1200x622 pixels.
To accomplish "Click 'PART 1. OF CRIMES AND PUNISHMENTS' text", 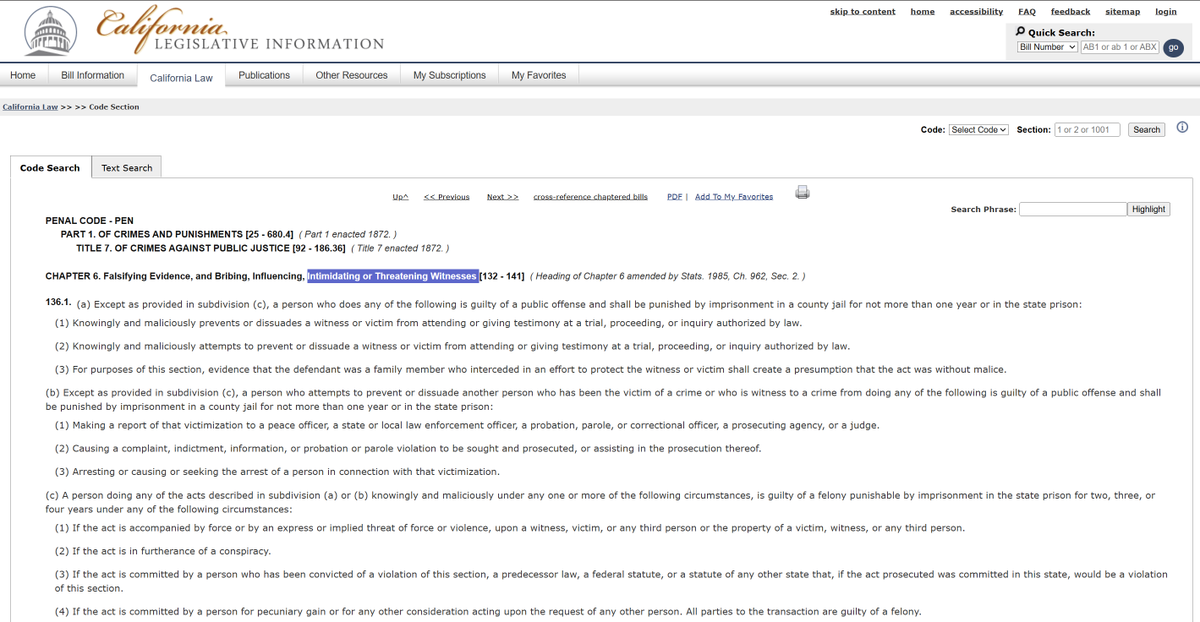I will coord(152,234).
